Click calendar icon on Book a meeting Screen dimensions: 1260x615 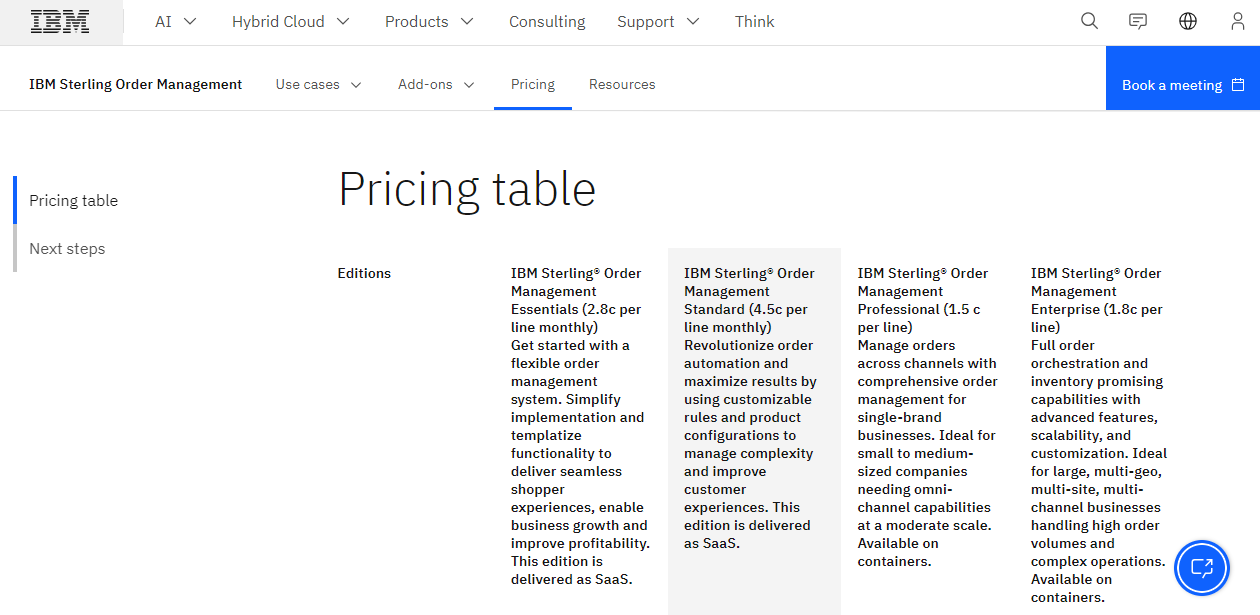(x=1238, y=85)
